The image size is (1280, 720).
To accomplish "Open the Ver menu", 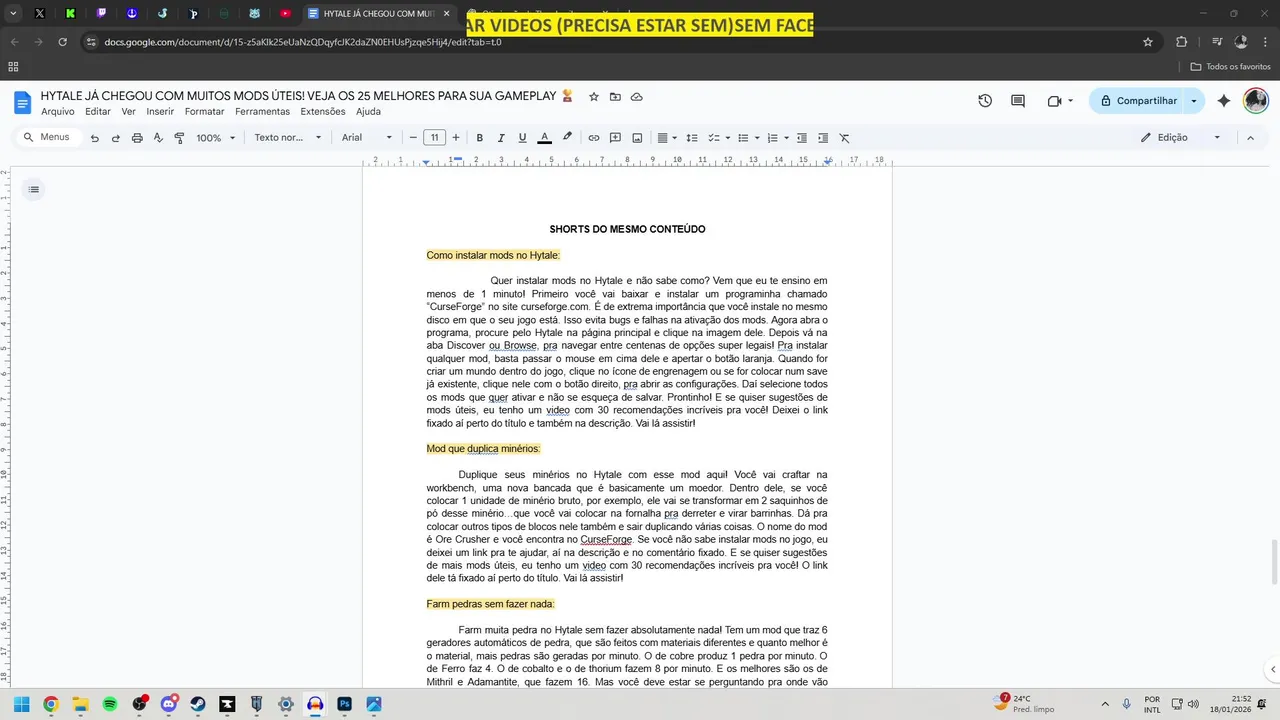I will coord(129,112).
